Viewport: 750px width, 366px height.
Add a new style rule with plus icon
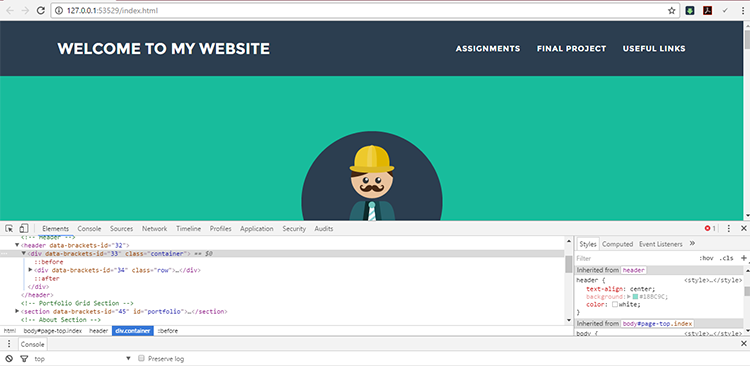[743, 258]
